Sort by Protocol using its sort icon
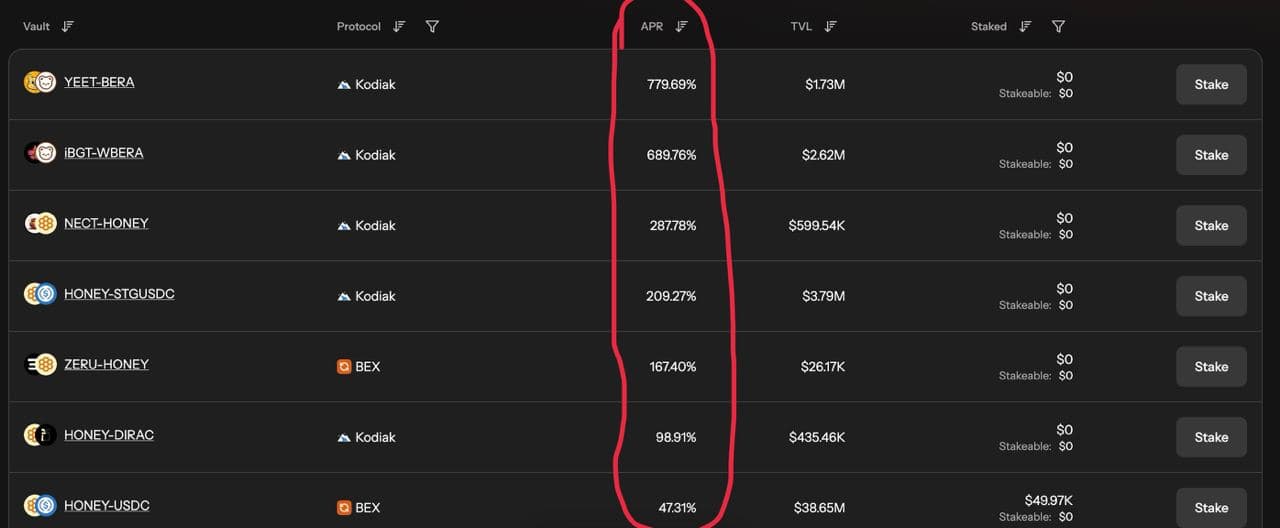Image resolution: width=1280 pixels, height=528 pixels. click(399, 26)
